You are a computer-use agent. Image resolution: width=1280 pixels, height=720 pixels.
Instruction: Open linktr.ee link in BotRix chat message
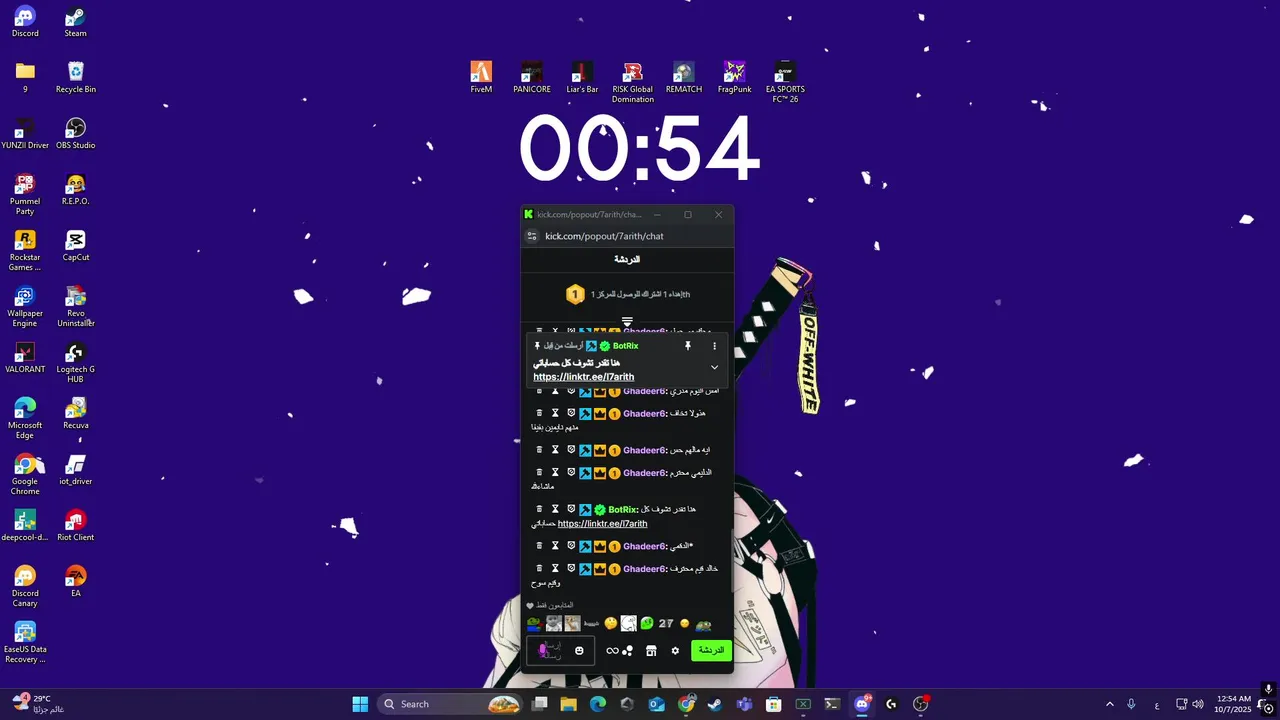[602, 524]
